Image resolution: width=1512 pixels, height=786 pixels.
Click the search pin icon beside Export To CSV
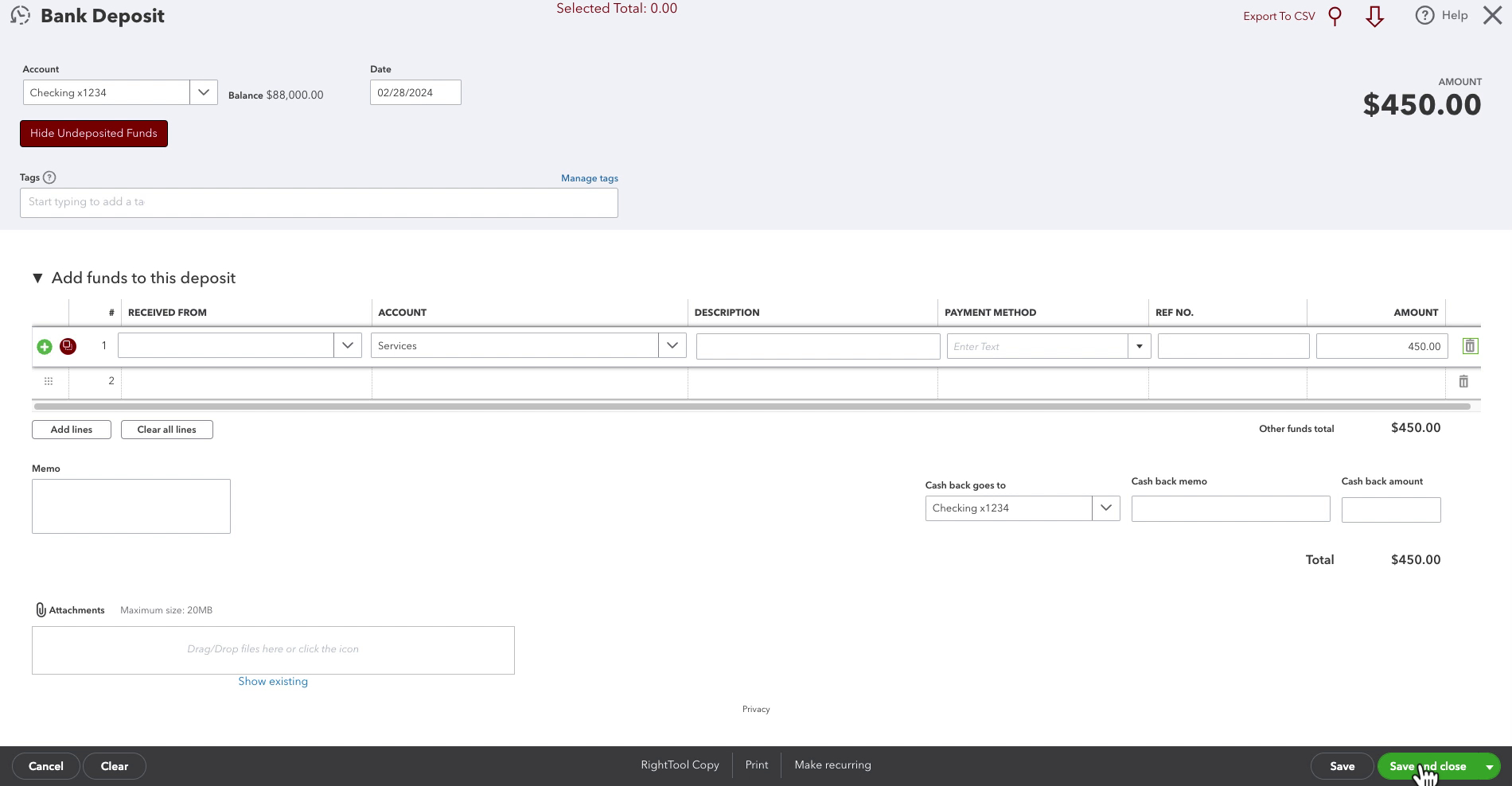(x=1335, y=16)
